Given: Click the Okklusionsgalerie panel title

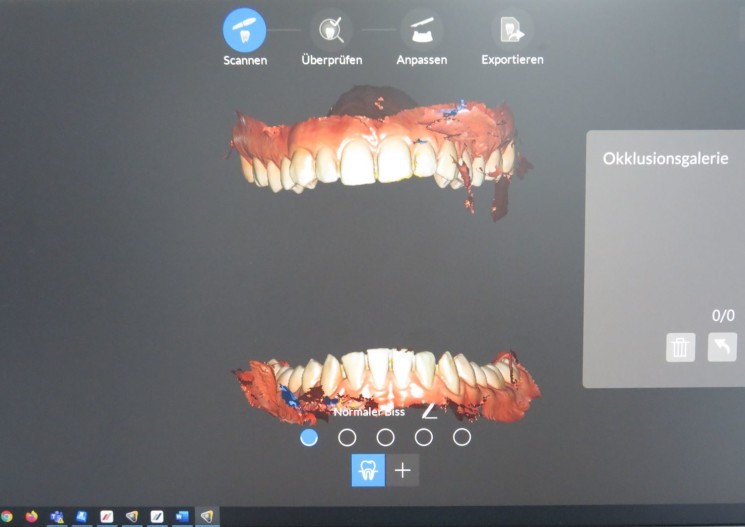Looking at the screenshot, I should (x=665, y=158).
